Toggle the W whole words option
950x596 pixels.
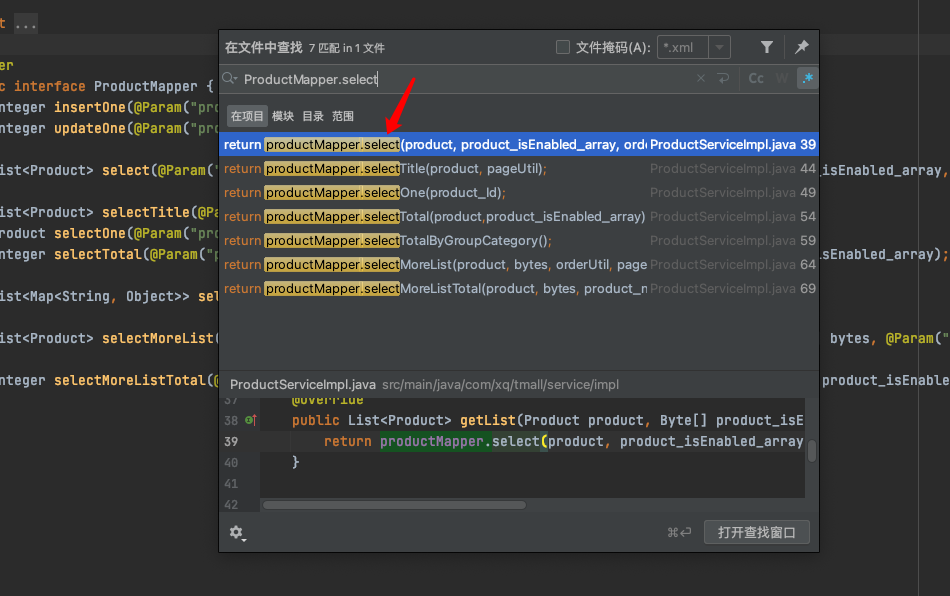coord(782,79)
